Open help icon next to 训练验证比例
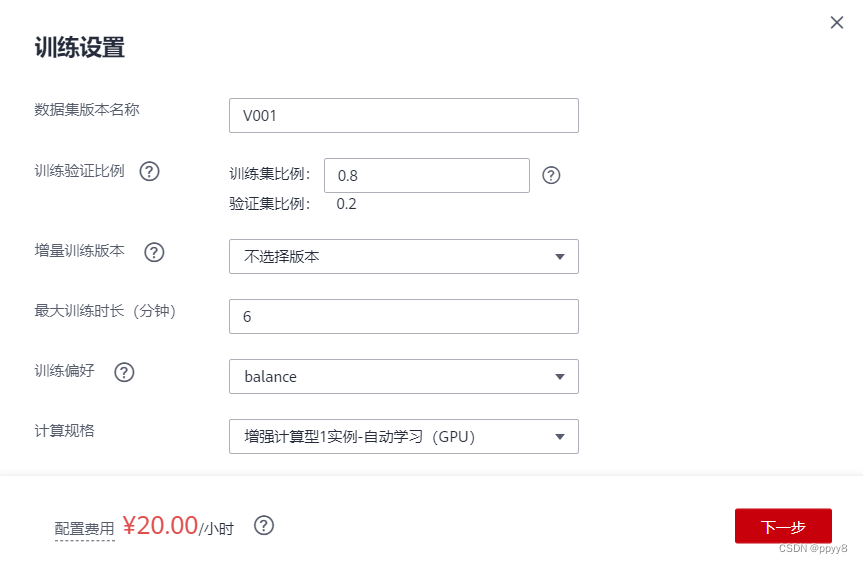863x563 pixels. click(149, 171)
